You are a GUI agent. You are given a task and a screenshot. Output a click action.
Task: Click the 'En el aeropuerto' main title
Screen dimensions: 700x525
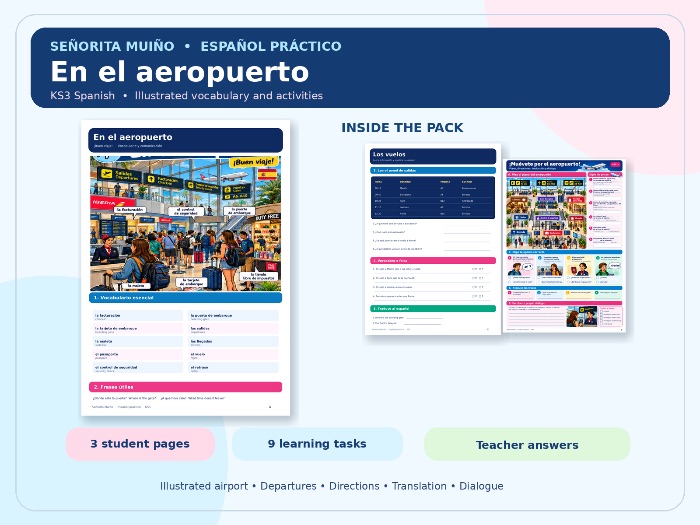click(x=179, y=71)
